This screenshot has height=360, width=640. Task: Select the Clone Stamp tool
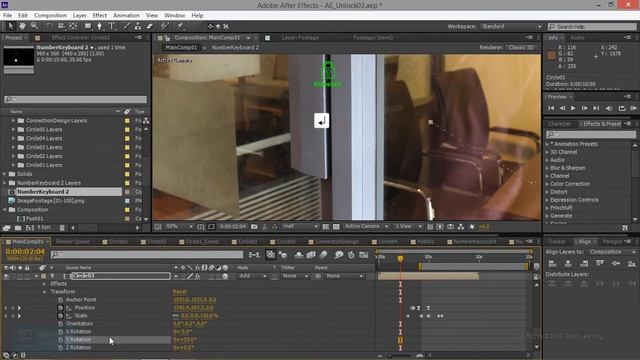point(138,26)
